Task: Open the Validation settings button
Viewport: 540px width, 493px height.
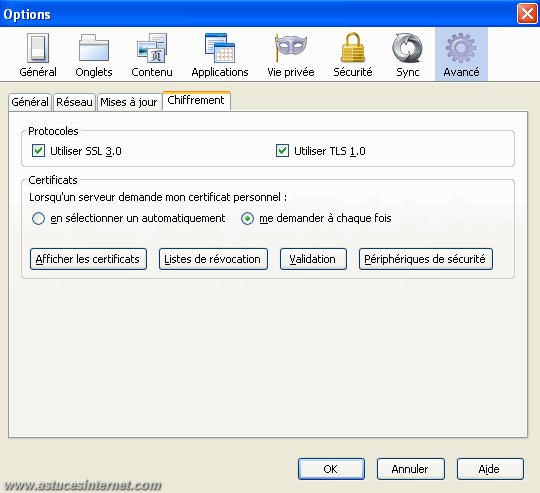Action: 313,259
